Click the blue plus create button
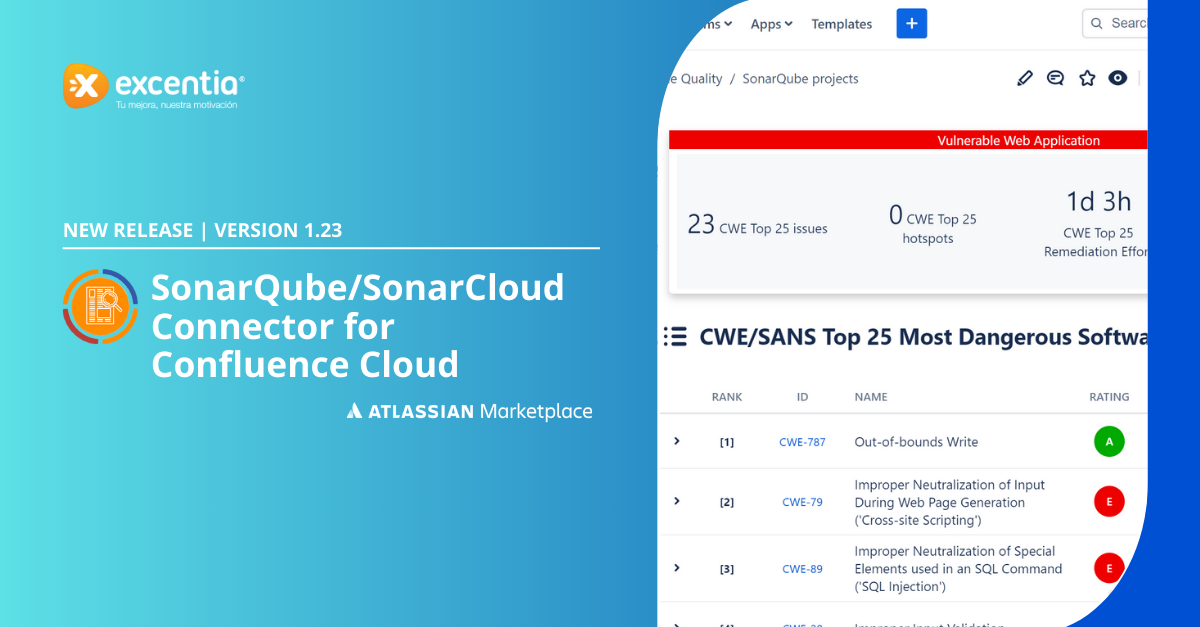Viewport: 1200px width, 627px height. click(x=912, y=24)
